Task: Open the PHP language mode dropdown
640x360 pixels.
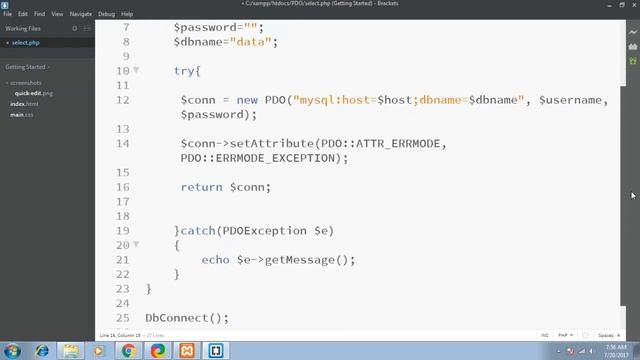Action: coord(565,335)
